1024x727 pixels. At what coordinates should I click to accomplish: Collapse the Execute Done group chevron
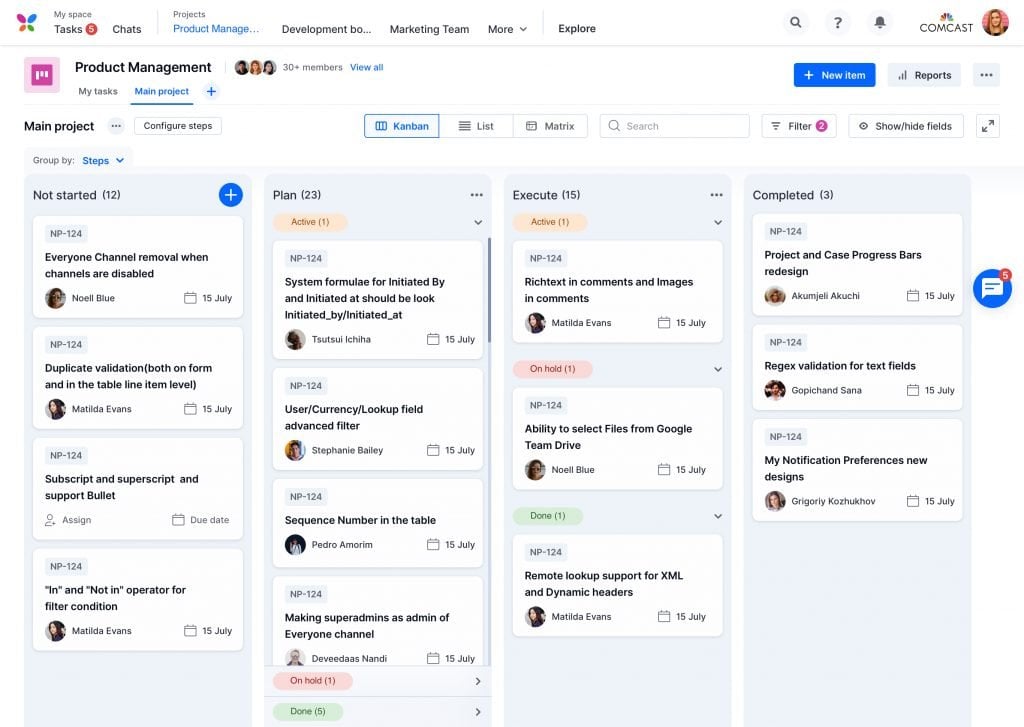pos(718,516)
